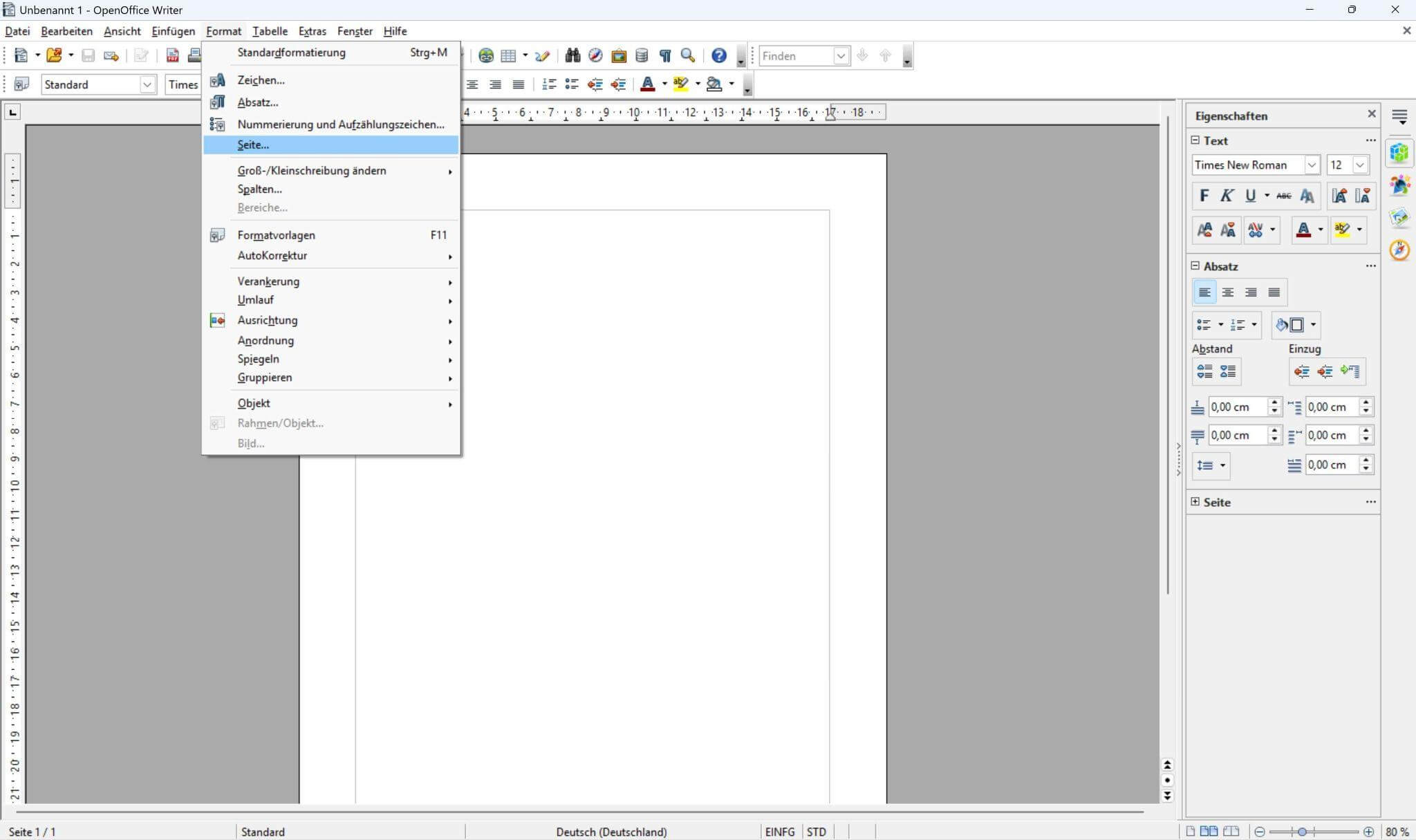Toggle nonprinting characters pilcrow icon
The width and height of the screenshot is (1416, 840).
pyautogui.click(x=665, y=55)
